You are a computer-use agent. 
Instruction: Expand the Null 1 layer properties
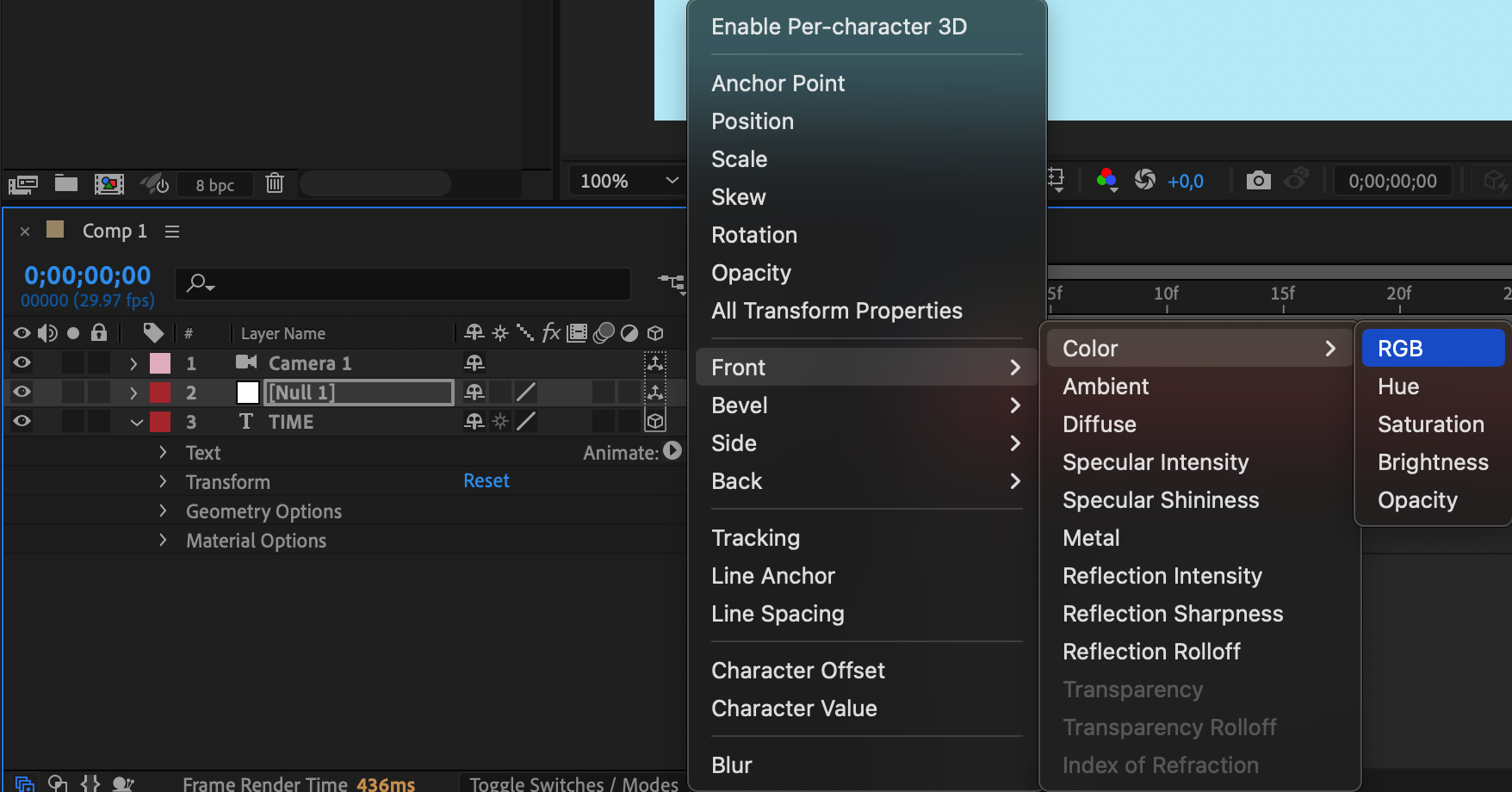click(x=133, y=393)
